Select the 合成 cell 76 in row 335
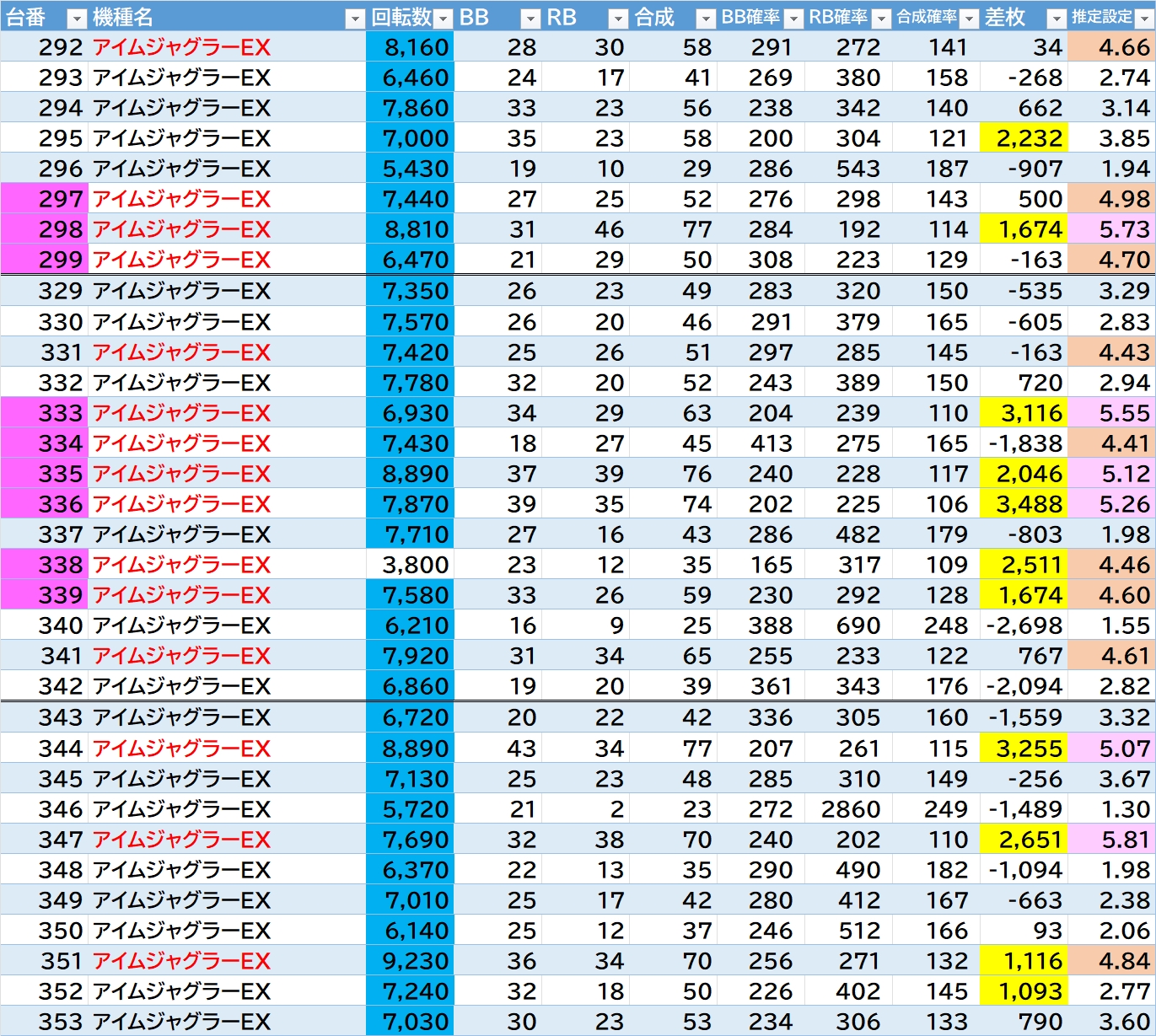This screenshot has height=1036, width=1156. pyautogui.click(x=673, y=474)
